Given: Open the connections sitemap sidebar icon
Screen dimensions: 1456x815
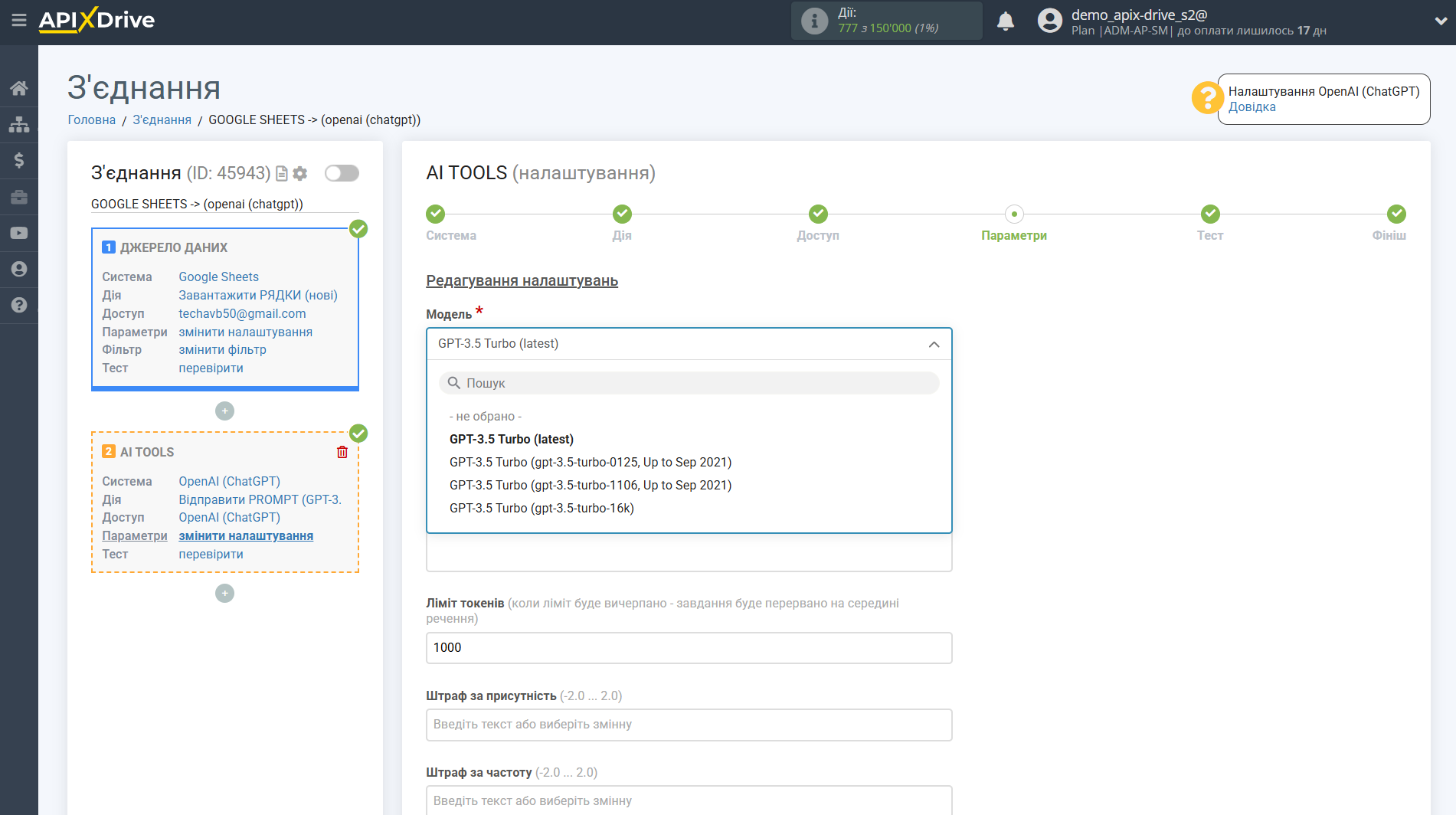Looking at the screenshot, I should click(x=18, y=124).
